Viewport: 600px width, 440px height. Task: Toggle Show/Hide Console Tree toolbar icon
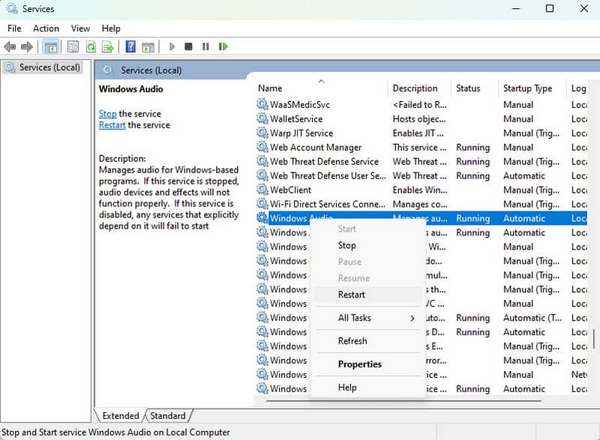click(51, 47)
